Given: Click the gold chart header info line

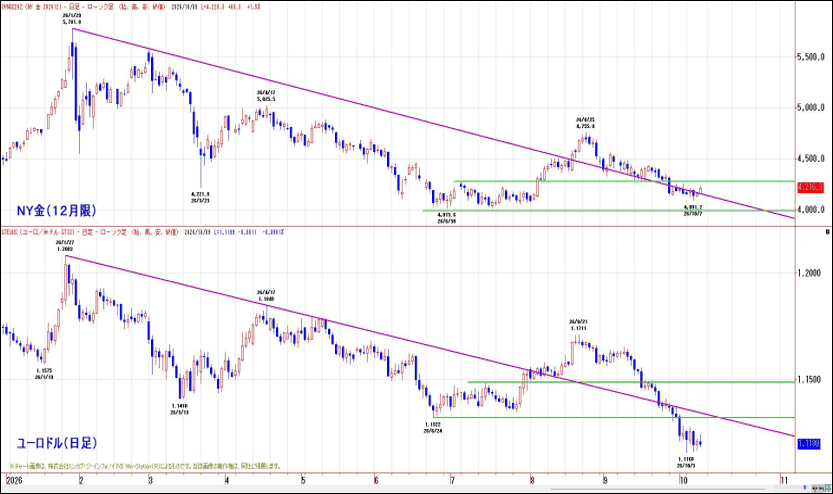Looking at the screenshot, I should coord(131,7).
